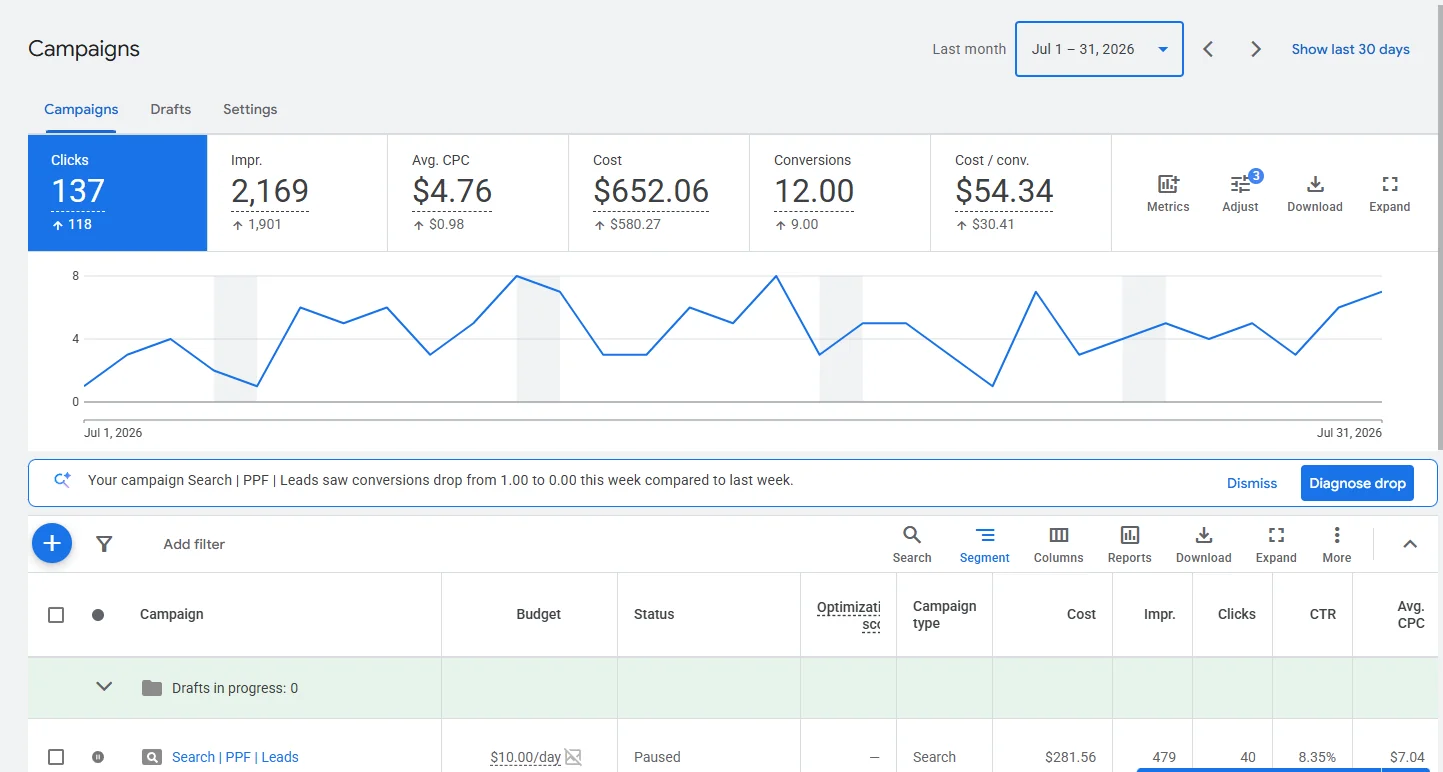The image size is (1443, 772).
Task: Change the Cost / conv. scorecard metric
Action: point(1021,193)
